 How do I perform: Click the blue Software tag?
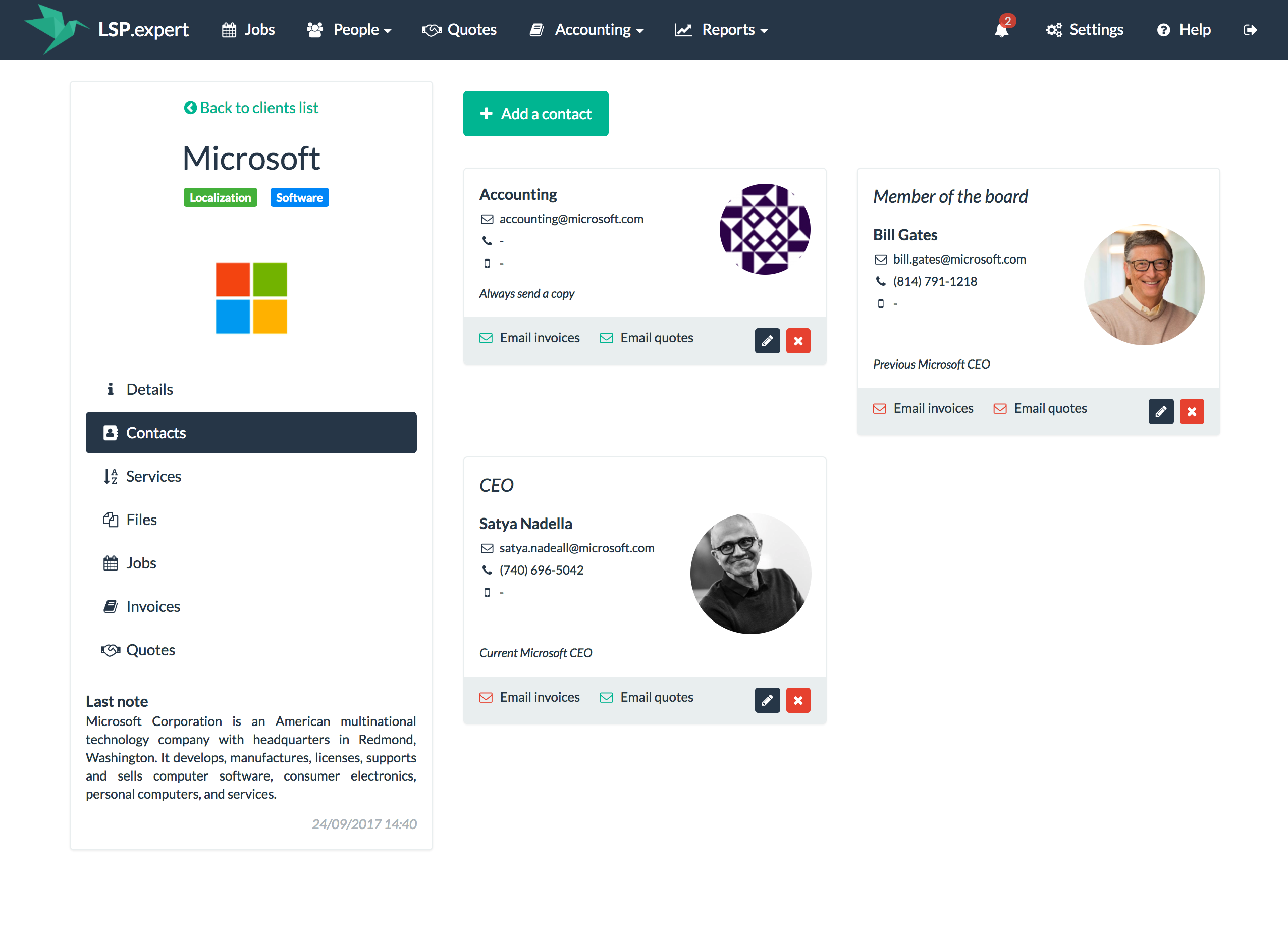click(299, 197)
